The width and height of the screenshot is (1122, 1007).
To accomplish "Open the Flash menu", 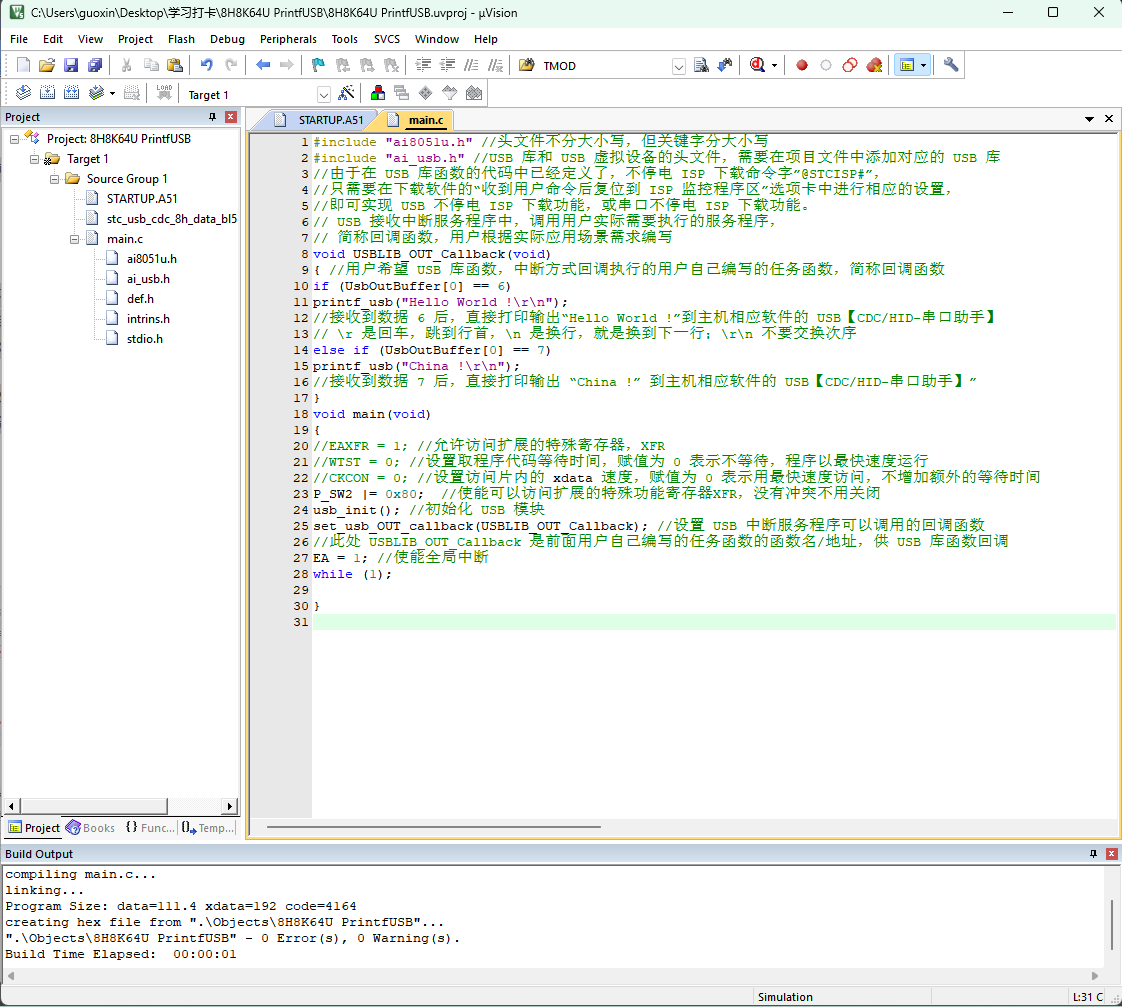I will point(181,39).
